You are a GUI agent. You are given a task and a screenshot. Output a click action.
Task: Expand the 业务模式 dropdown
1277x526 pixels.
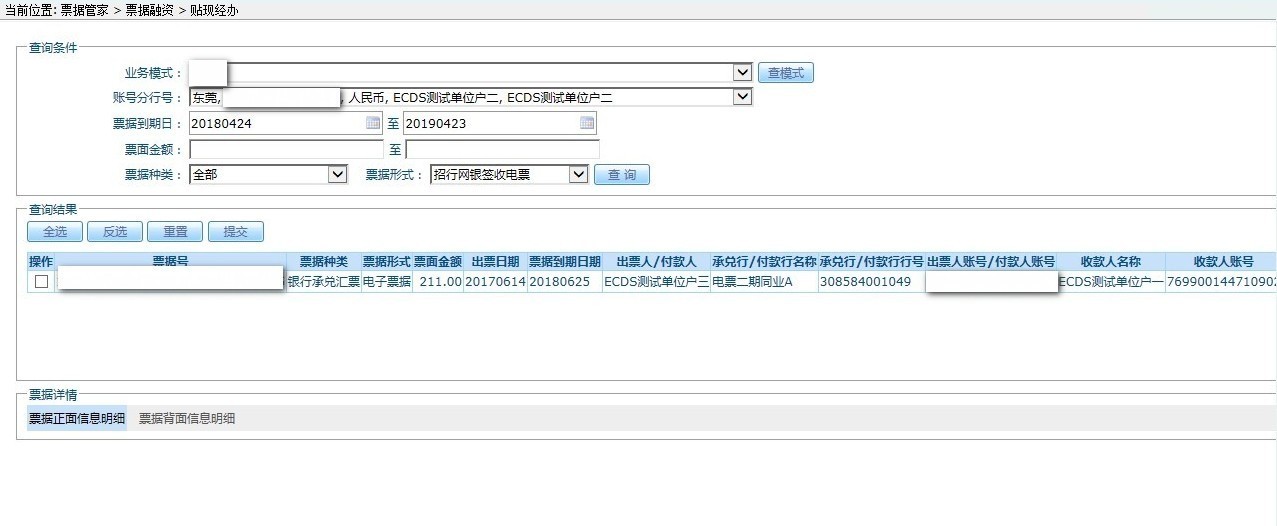click(x=742, y=73)
